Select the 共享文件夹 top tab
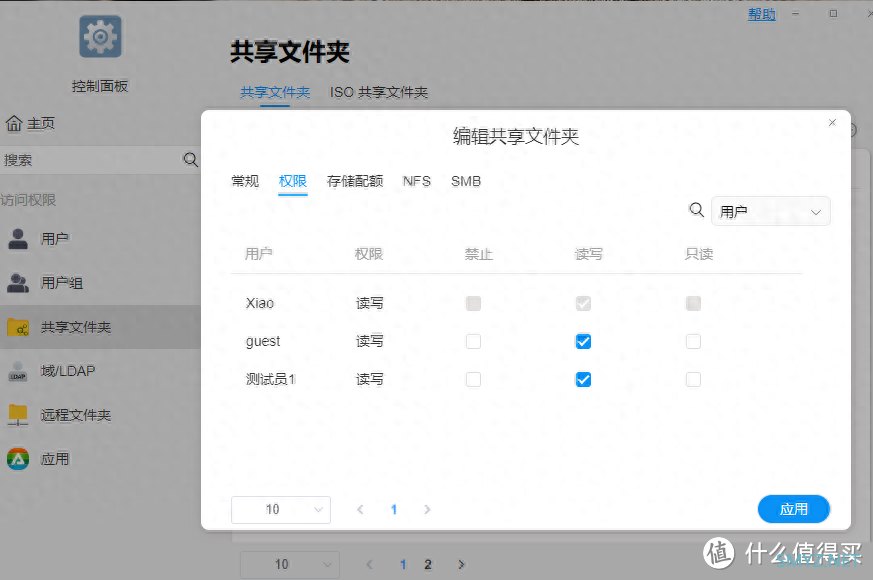873x580 pixels. coord(275,92)
